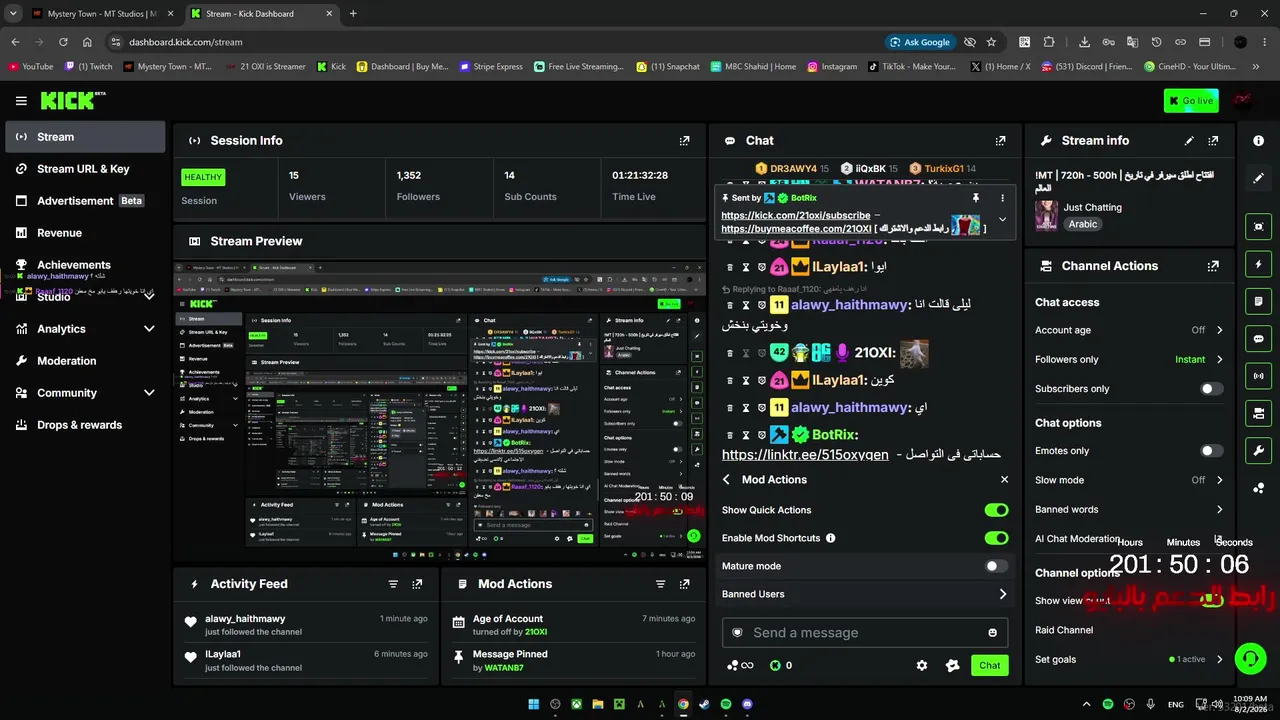Click the document icon in right sidebar
The width and height of the screenshot is (1280, 720).
pos(1258,301)
